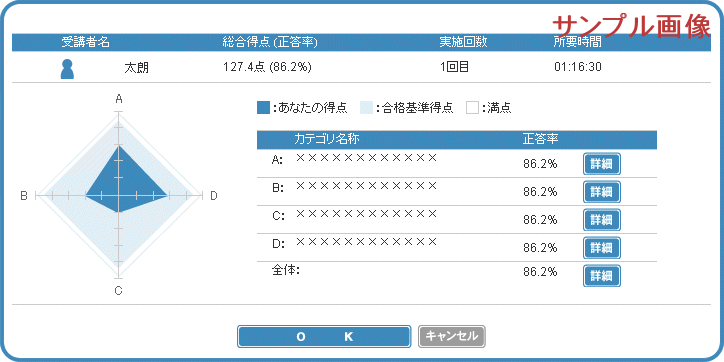Click the 満点 white legend swatch
The width and height of the screenshot is (724, 362).
point(472,108)
